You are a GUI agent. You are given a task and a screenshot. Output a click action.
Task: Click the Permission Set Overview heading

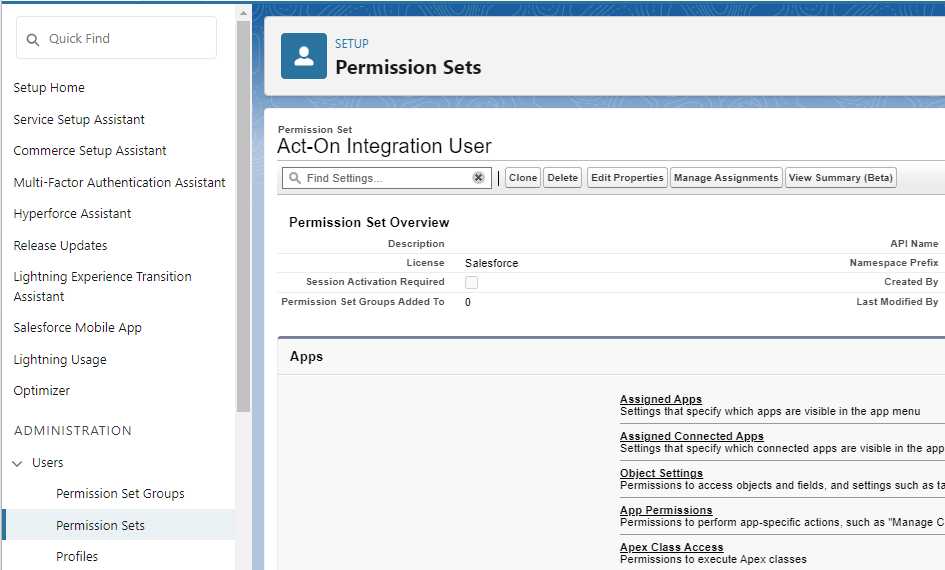pos(369,222)
